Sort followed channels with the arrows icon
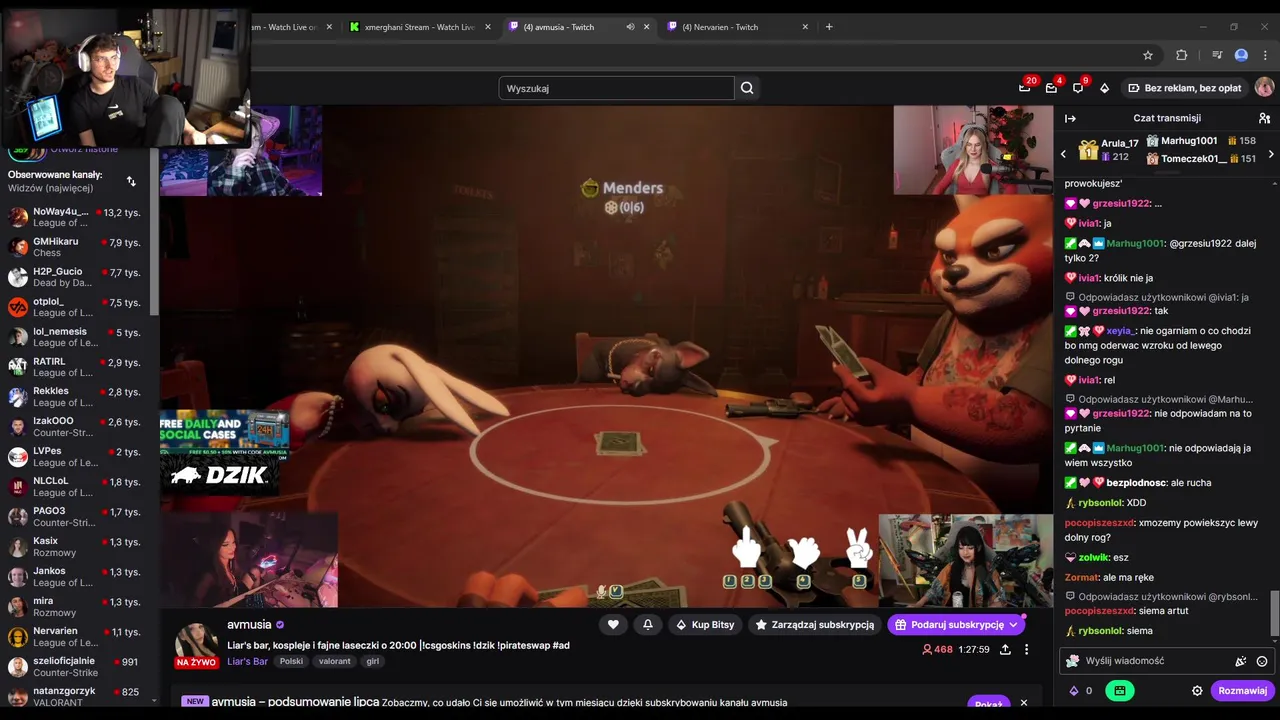The height and width of the screenshot is (720, 1280). point(131,181)
